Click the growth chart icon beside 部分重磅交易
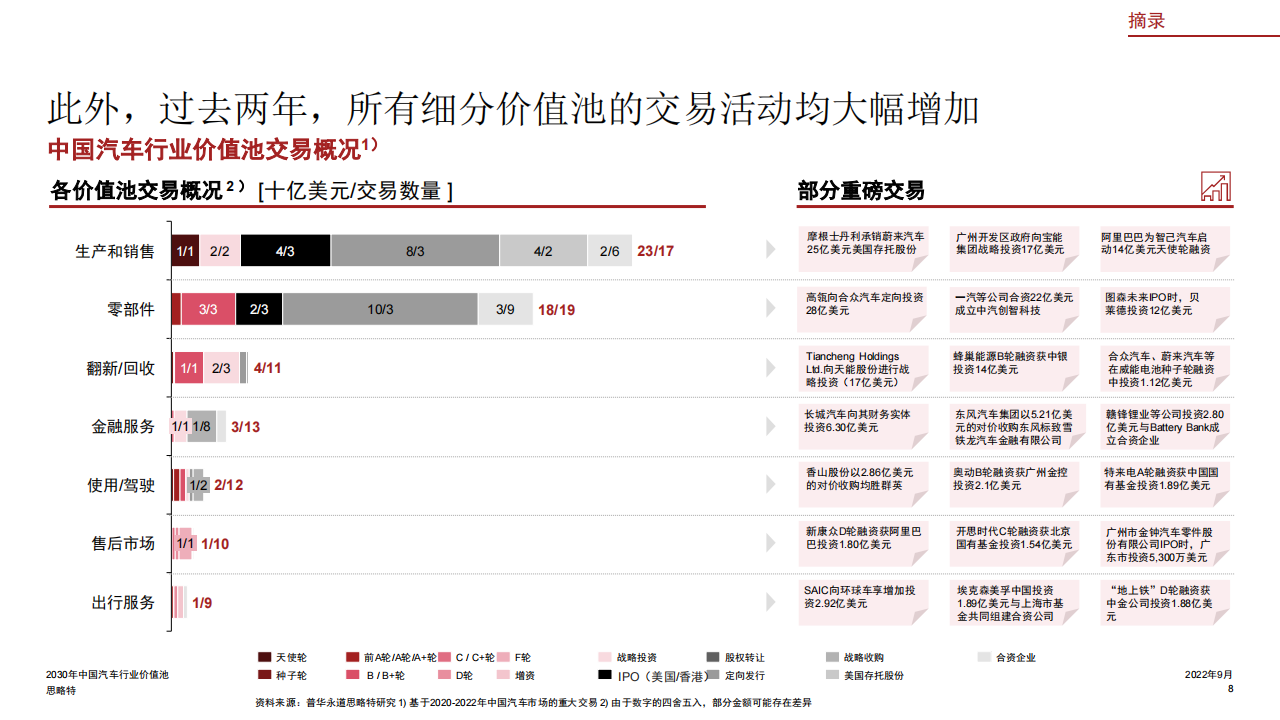The height and width of the screenshot is (720, 1280). coord(1215,187)
